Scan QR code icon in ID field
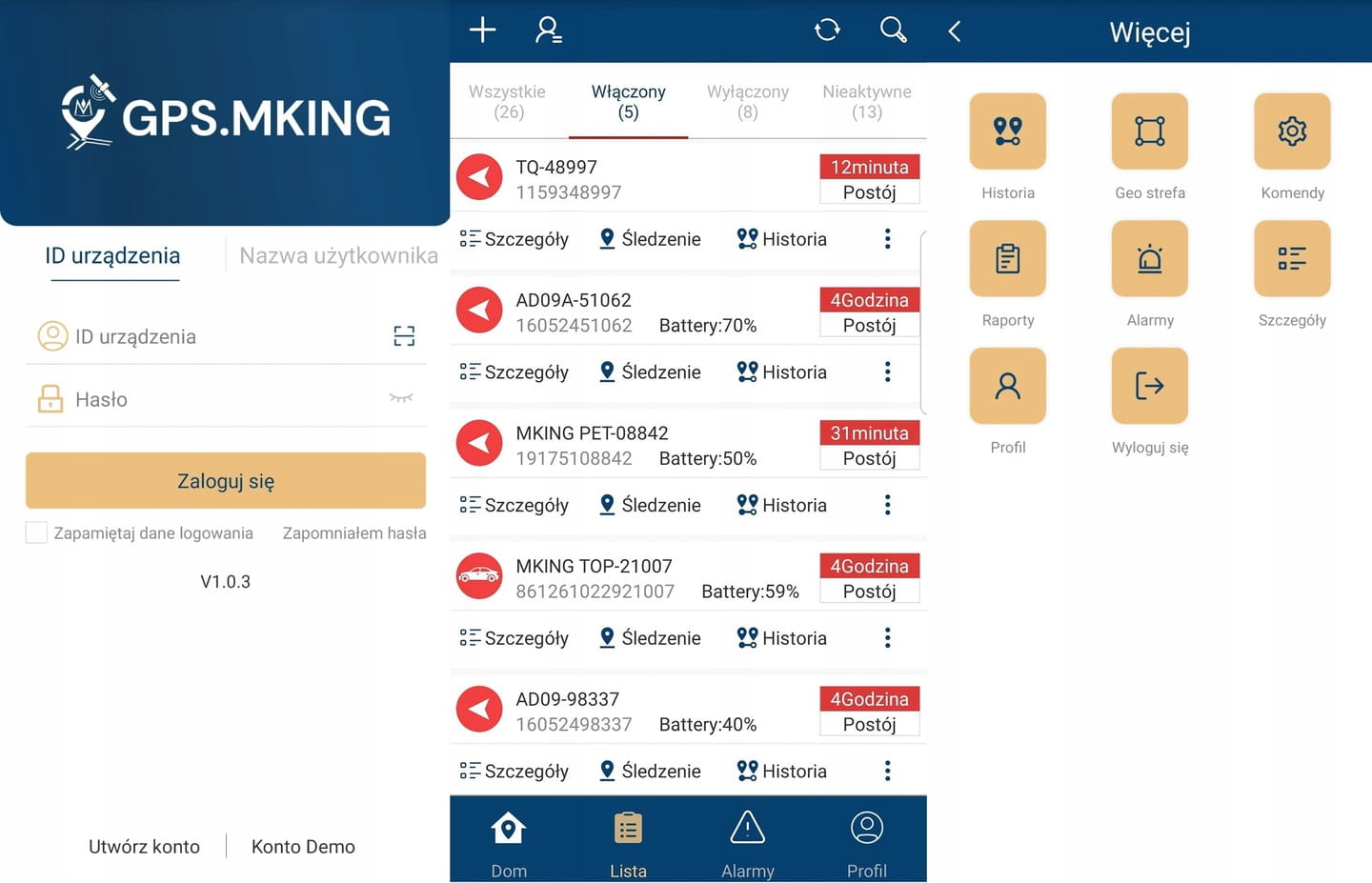The width and height of the screenshot is (1372, 883). (404, 336)
